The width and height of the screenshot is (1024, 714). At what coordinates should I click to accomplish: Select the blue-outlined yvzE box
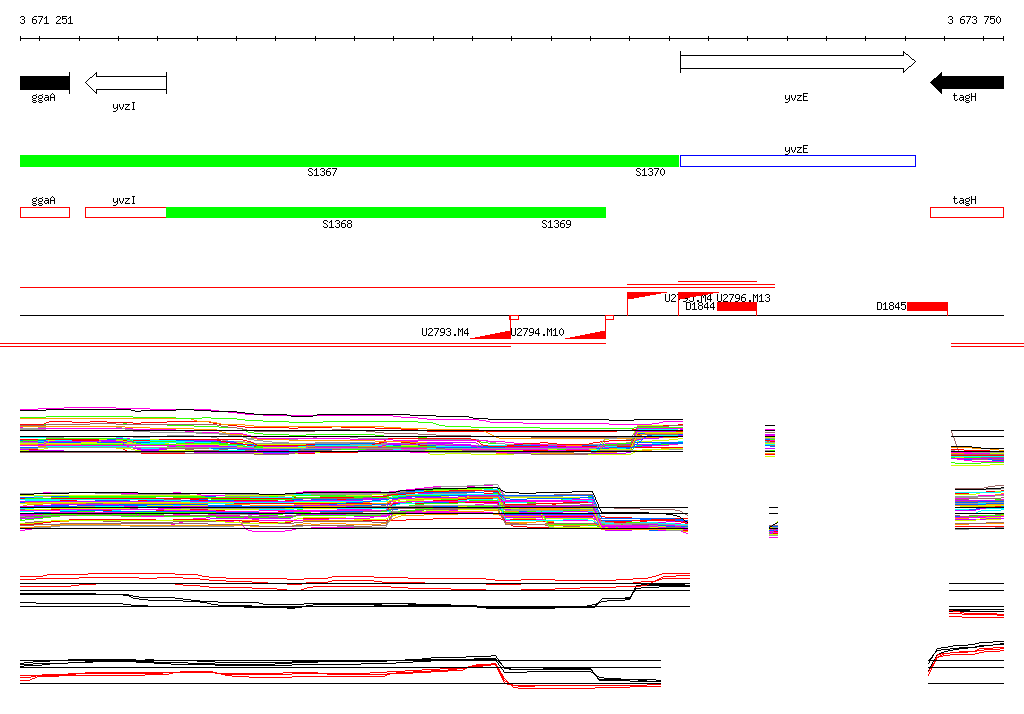(798, 161)
